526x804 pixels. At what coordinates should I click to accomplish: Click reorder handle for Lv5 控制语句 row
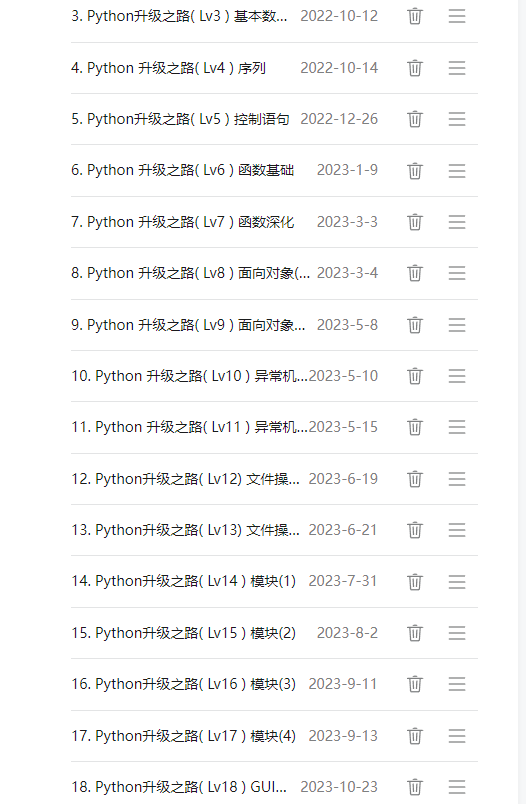[x=457, y=119]
